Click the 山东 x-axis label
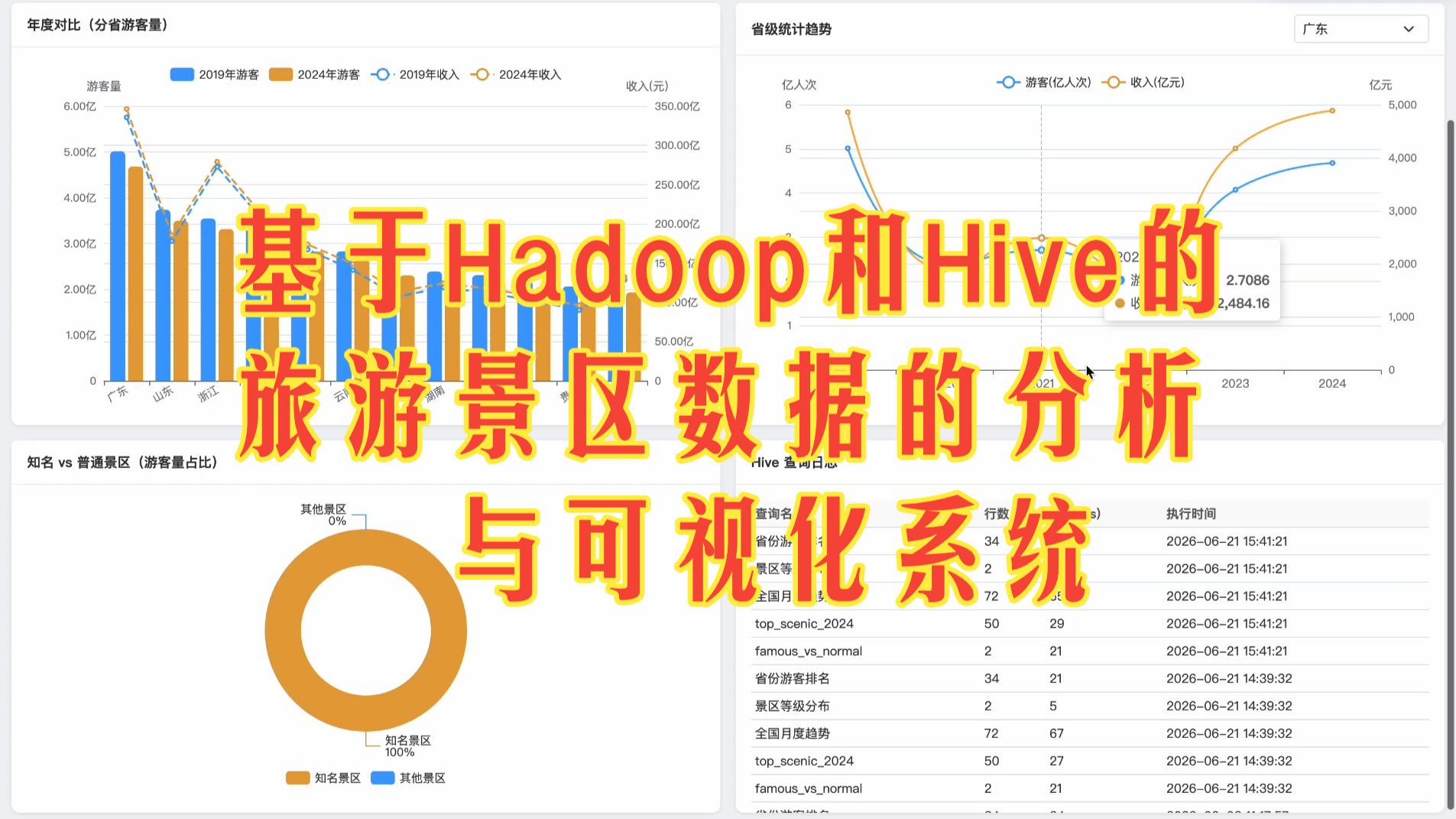 coord(163,394)
